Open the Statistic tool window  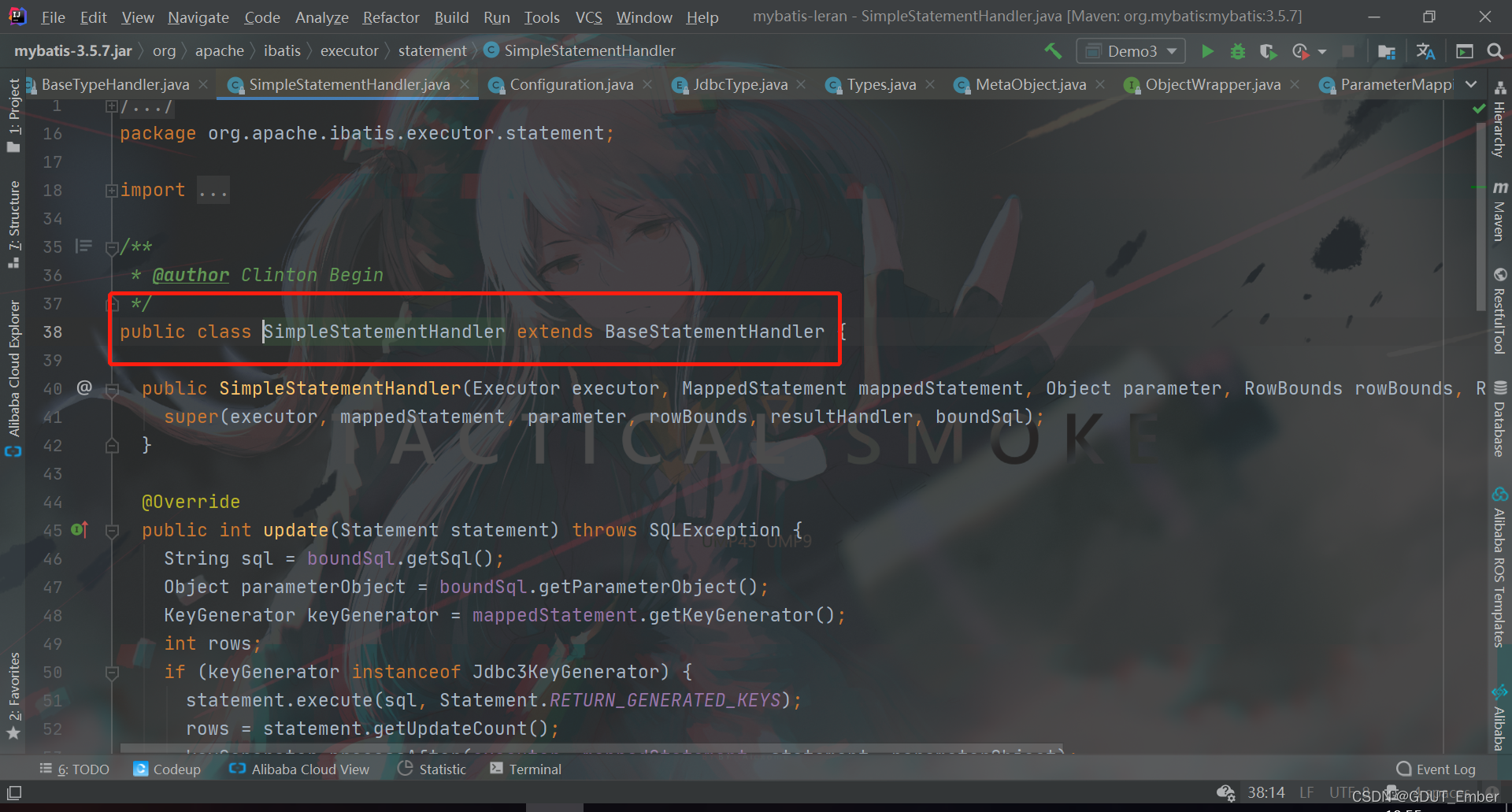pos(432,769)
